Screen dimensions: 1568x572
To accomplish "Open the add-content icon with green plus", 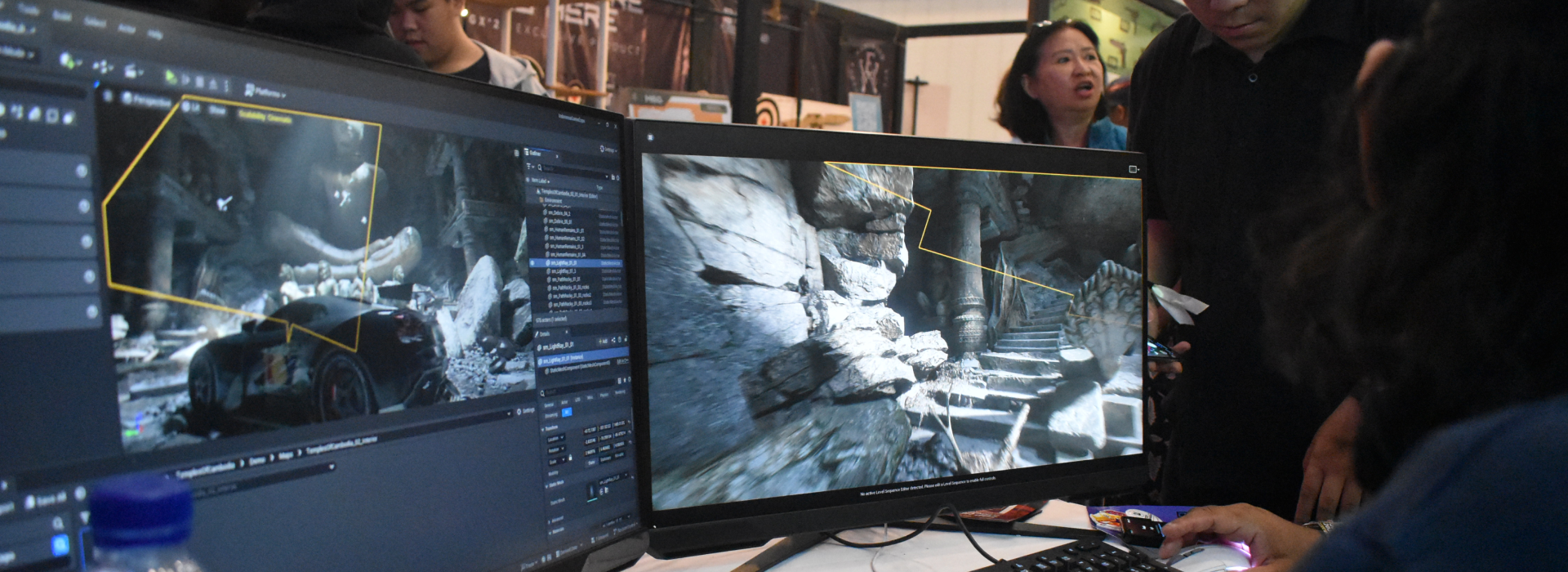I will pos(68,61).
